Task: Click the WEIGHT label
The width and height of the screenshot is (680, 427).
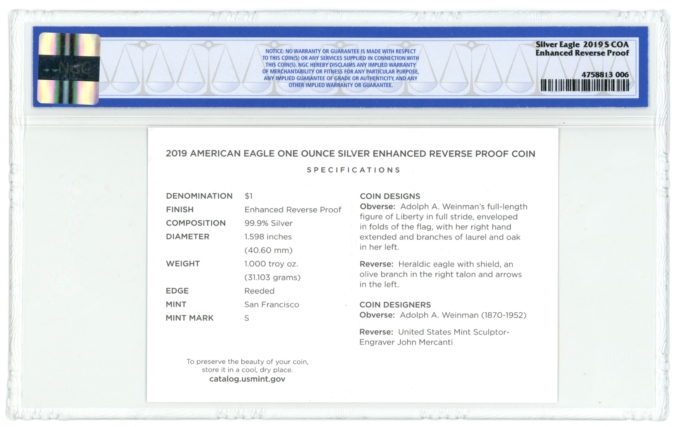Action: [x=183, y=264]
